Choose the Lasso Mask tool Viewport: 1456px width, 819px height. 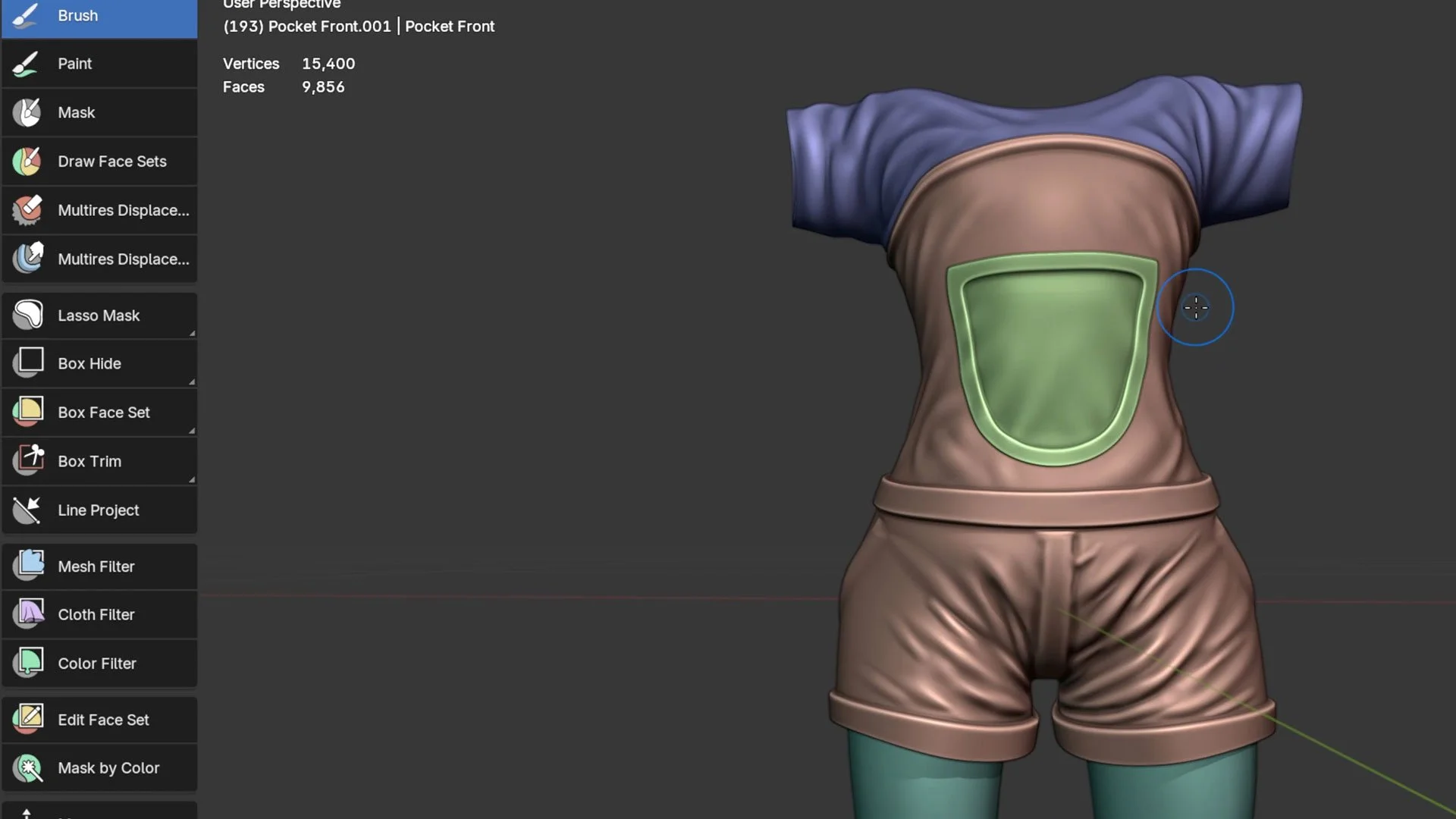pos(99,315)
